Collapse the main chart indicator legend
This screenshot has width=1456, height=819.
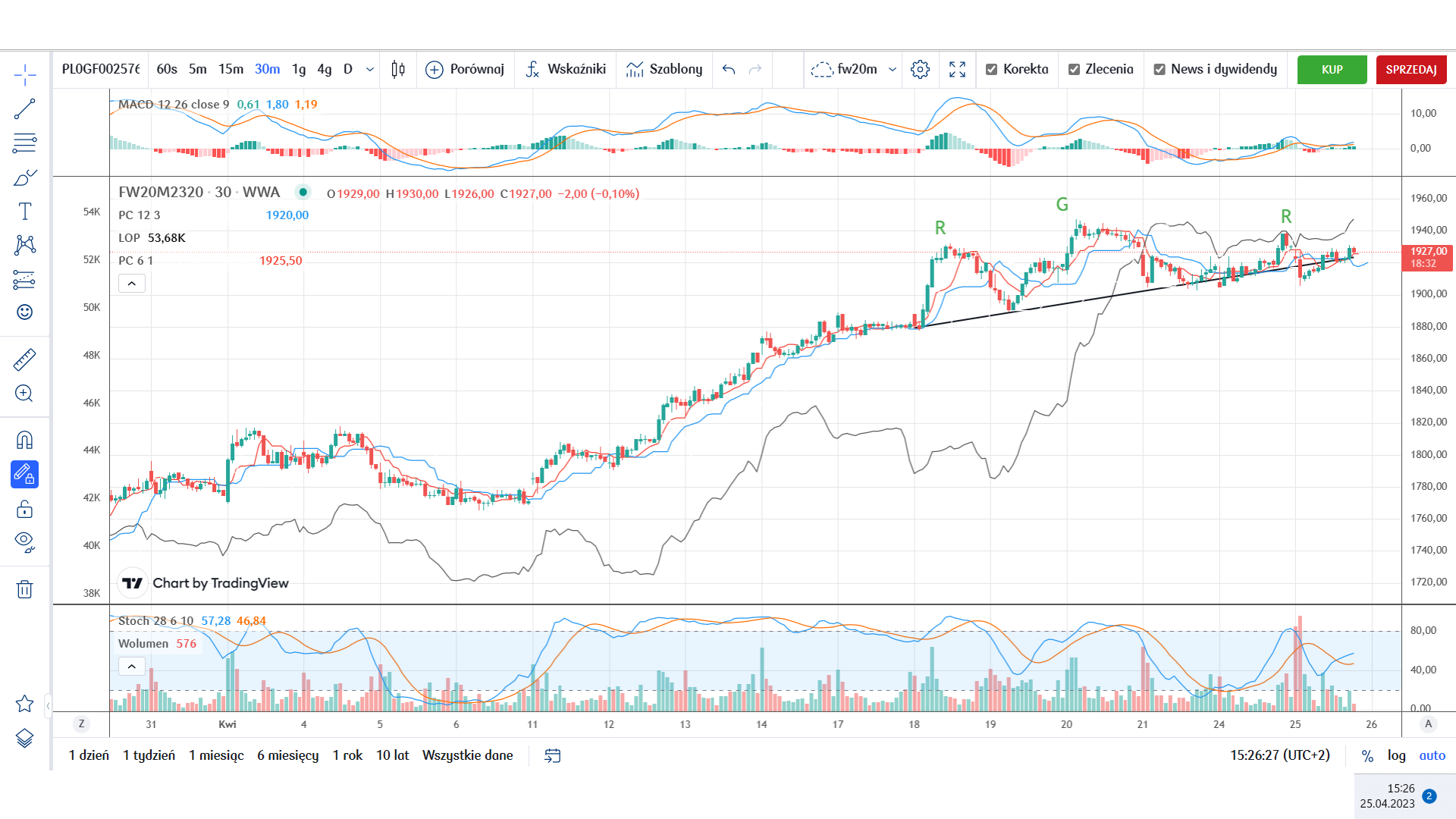(132, 284)
